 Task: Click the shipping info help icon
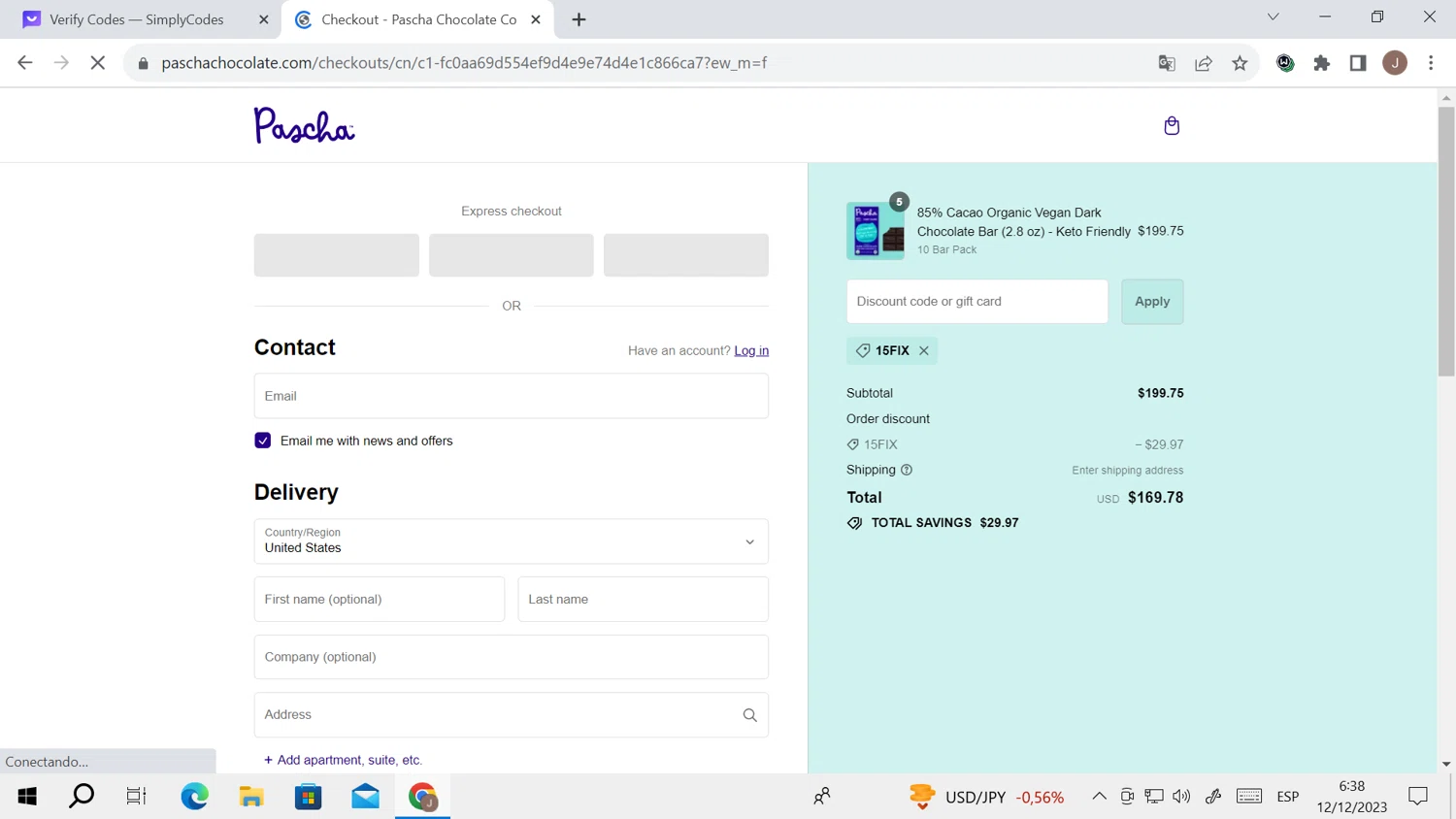tap(907, 470)
